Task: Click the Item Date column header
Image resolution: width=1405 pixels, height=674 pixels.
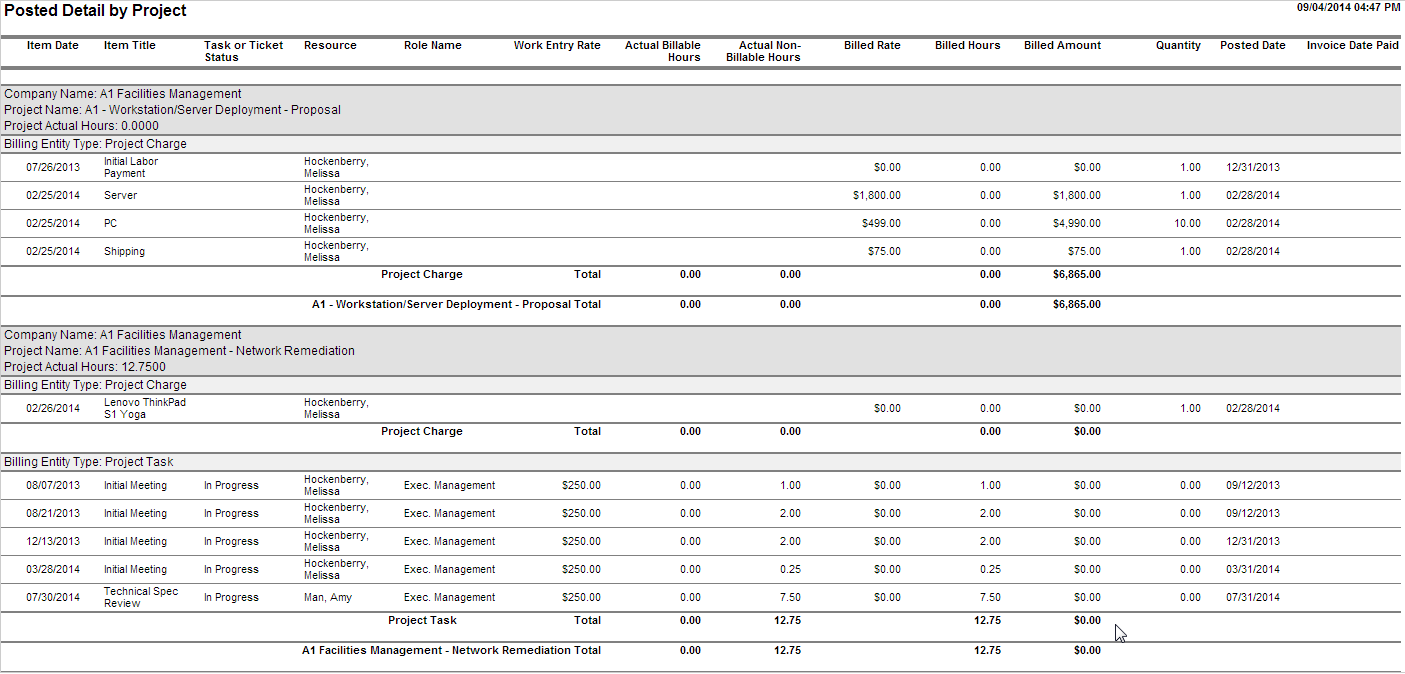Action: click(52, 45)
